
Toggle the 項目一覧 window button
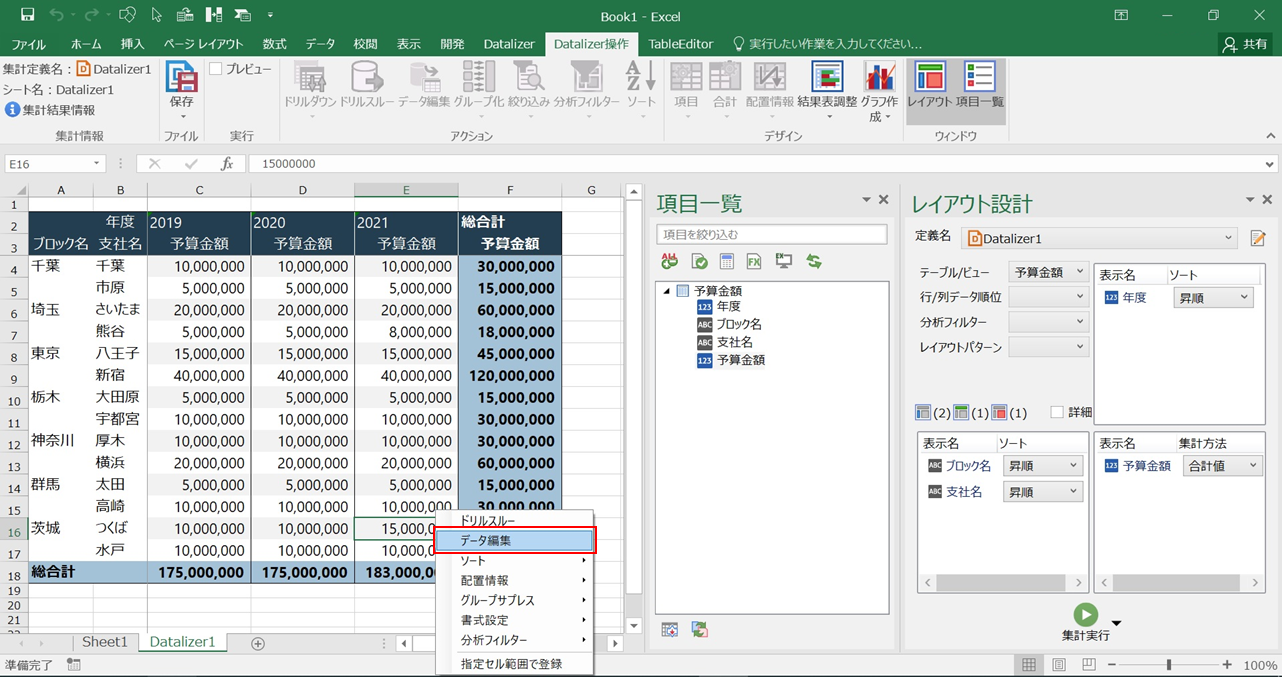[979, 79]
